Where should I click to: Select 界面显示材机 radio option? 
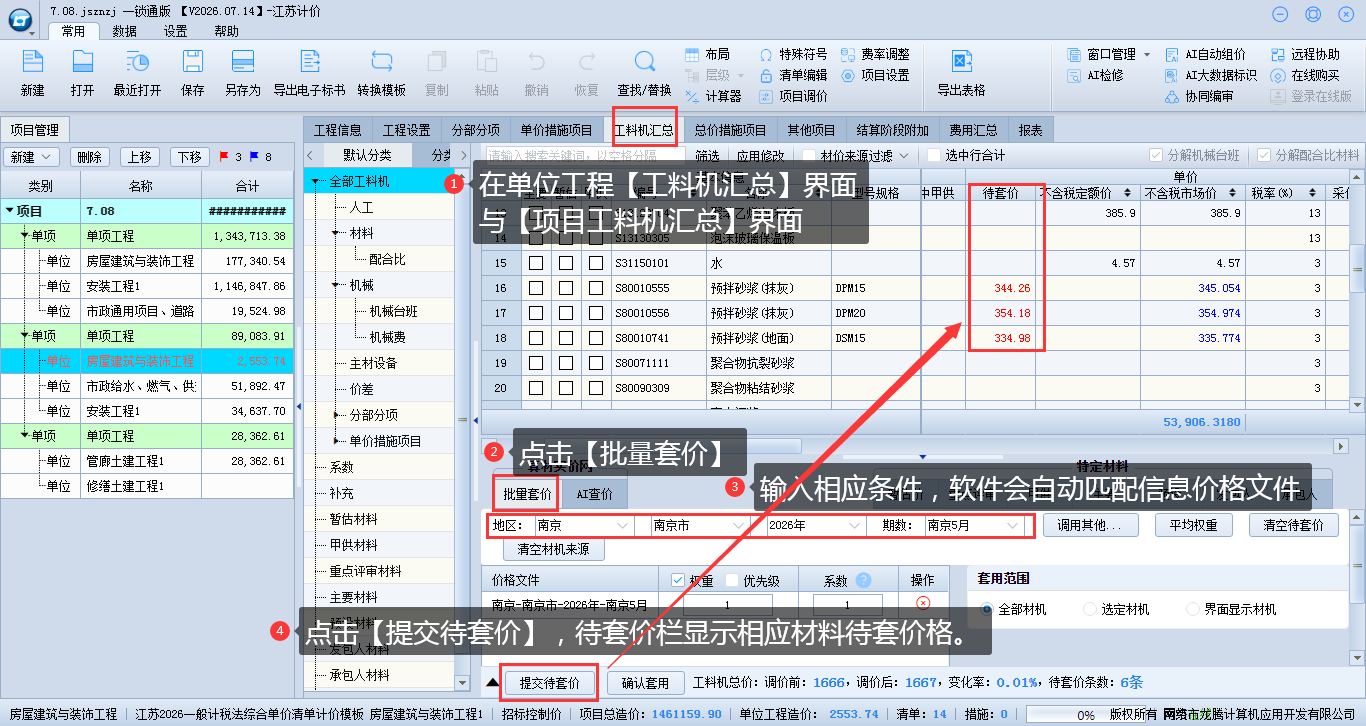click(x=1192, y=609)
